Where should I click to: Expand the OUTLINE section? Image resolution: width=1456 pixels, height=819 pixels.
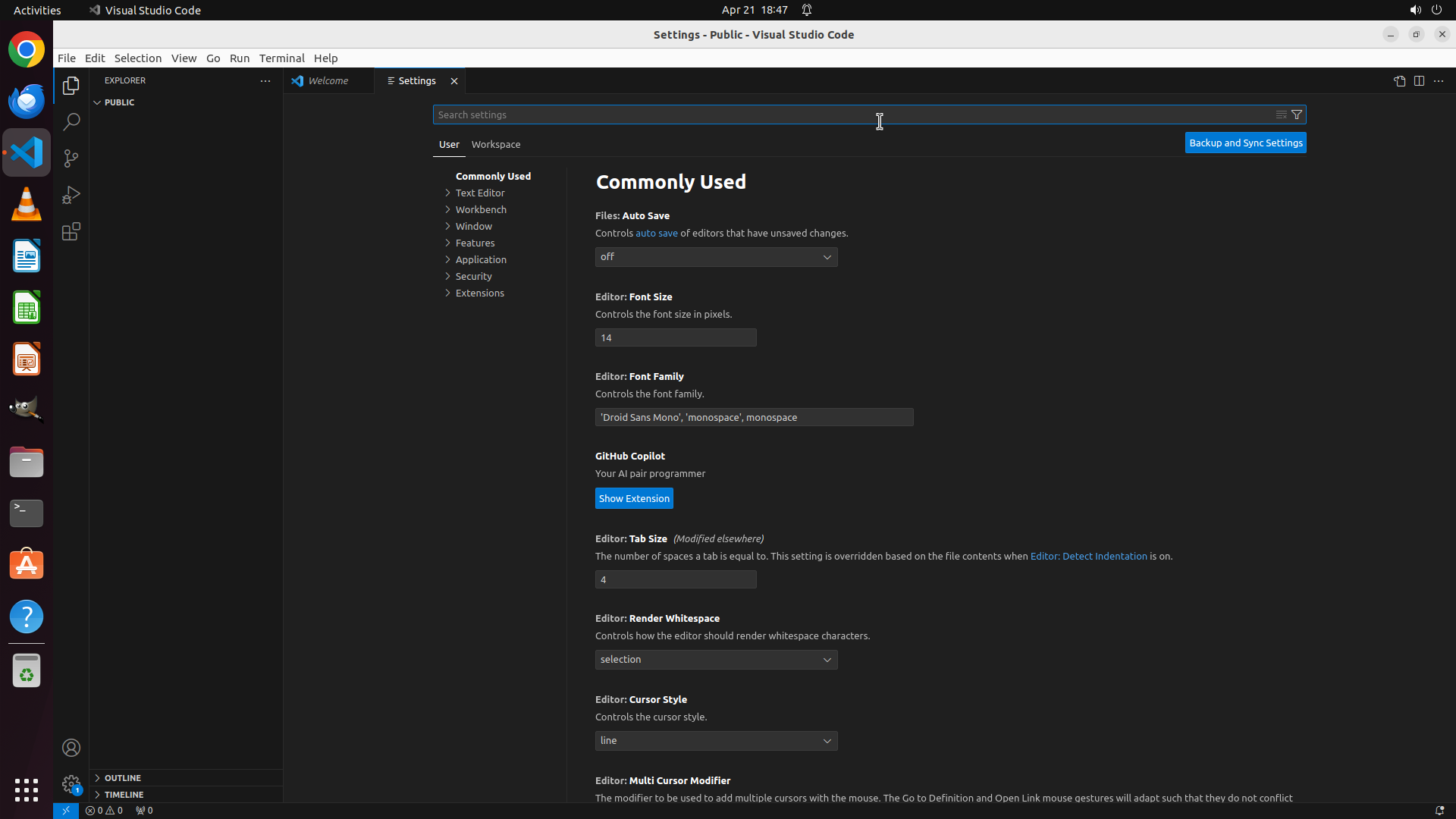(123, 777)
